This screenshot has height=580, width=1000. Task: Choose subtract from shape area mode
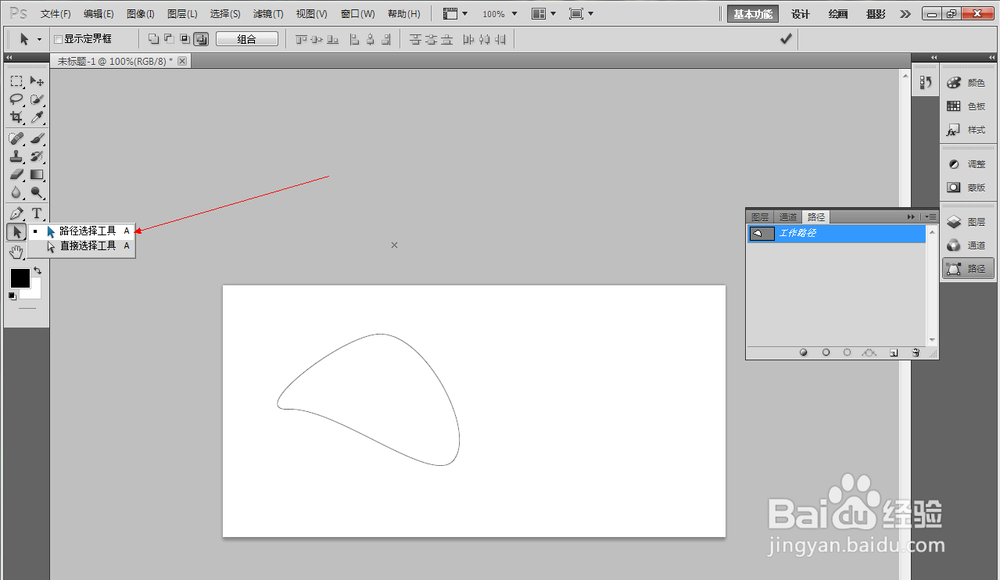[169, 39]
